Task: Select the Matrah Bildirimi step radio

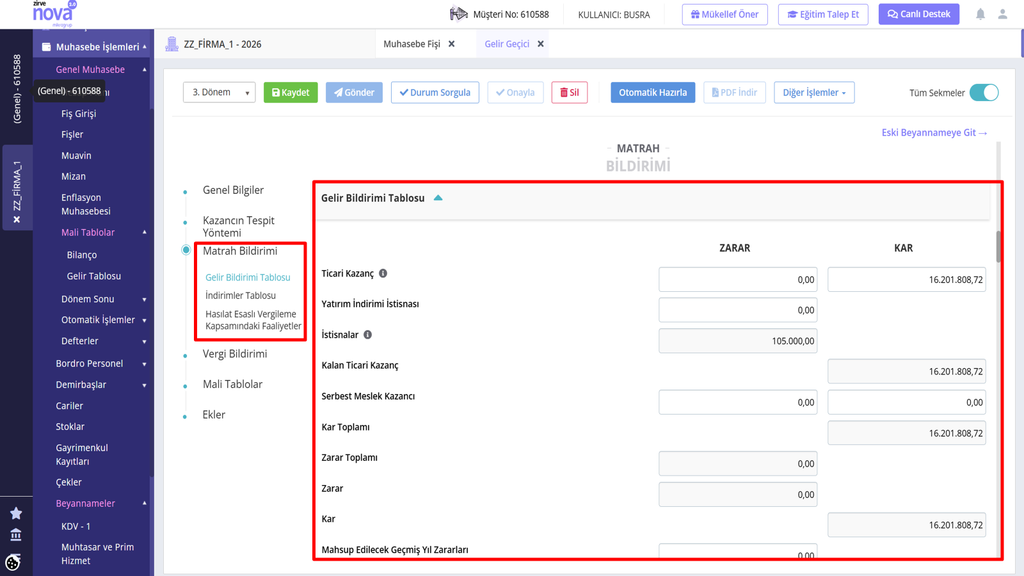Action: click(x=186, y=250)
